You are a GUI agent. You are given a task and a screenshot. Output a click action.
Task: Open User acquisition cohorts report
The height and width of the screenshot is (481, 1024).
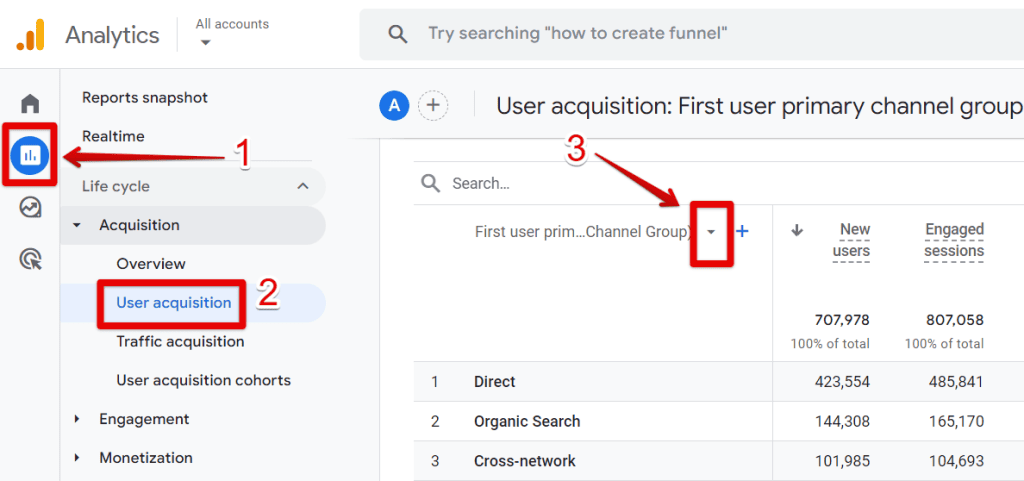coord(203,380)
